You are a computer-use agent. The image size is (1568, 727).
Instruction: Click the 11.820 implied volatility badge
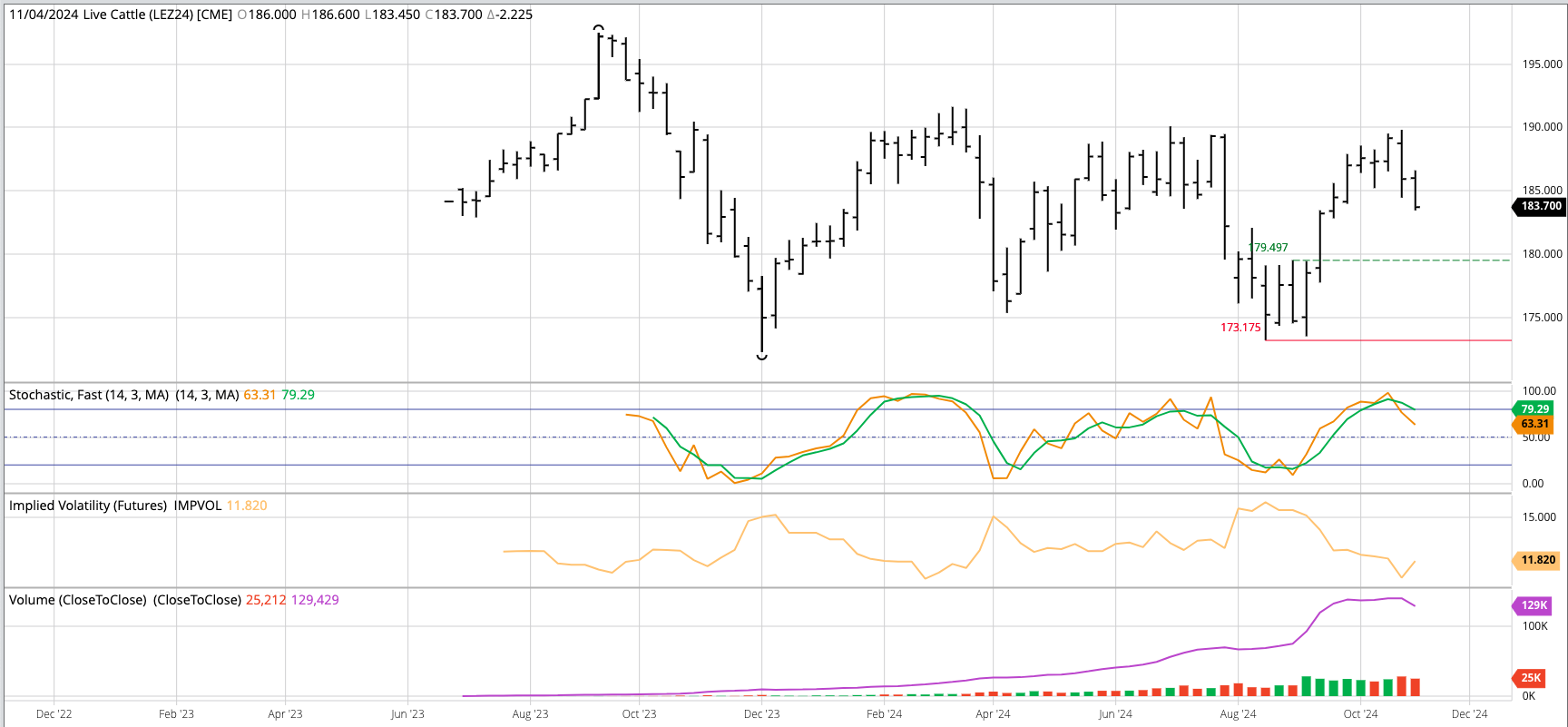pyautogui.click(x=1537, y=560)
